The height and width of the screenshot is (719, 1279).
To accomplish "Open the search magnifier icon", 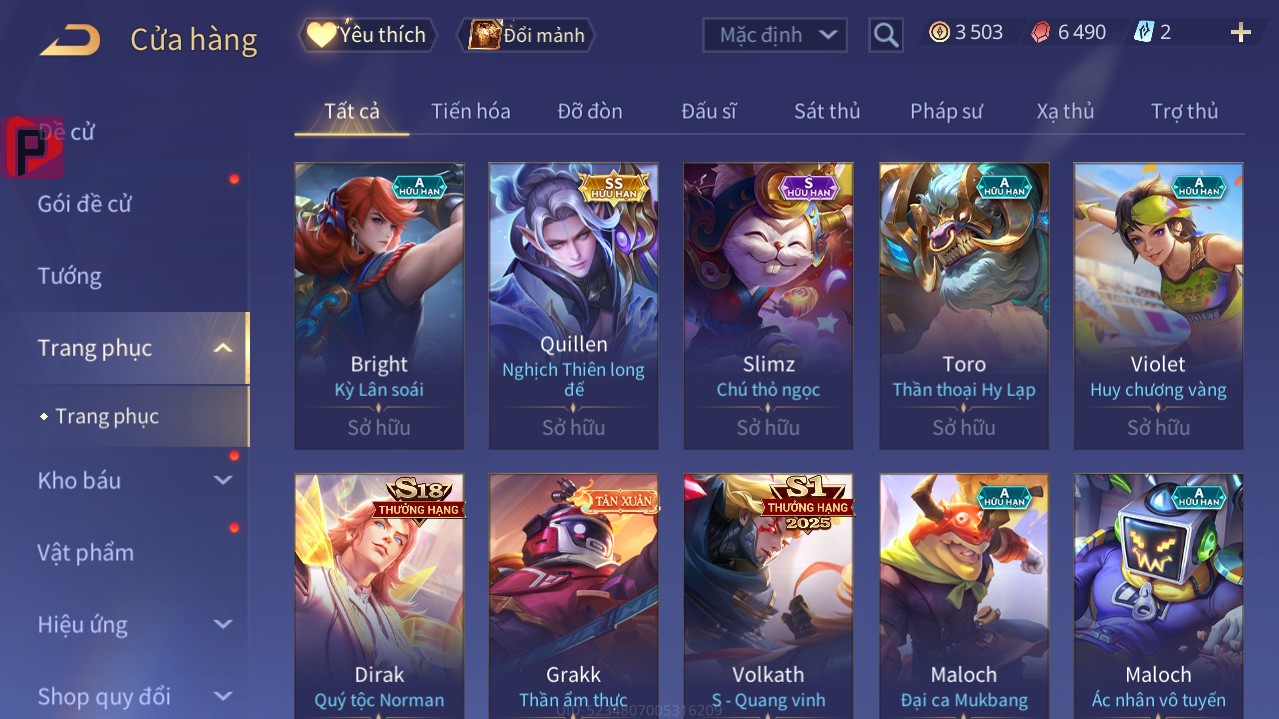I will point(886,35).
